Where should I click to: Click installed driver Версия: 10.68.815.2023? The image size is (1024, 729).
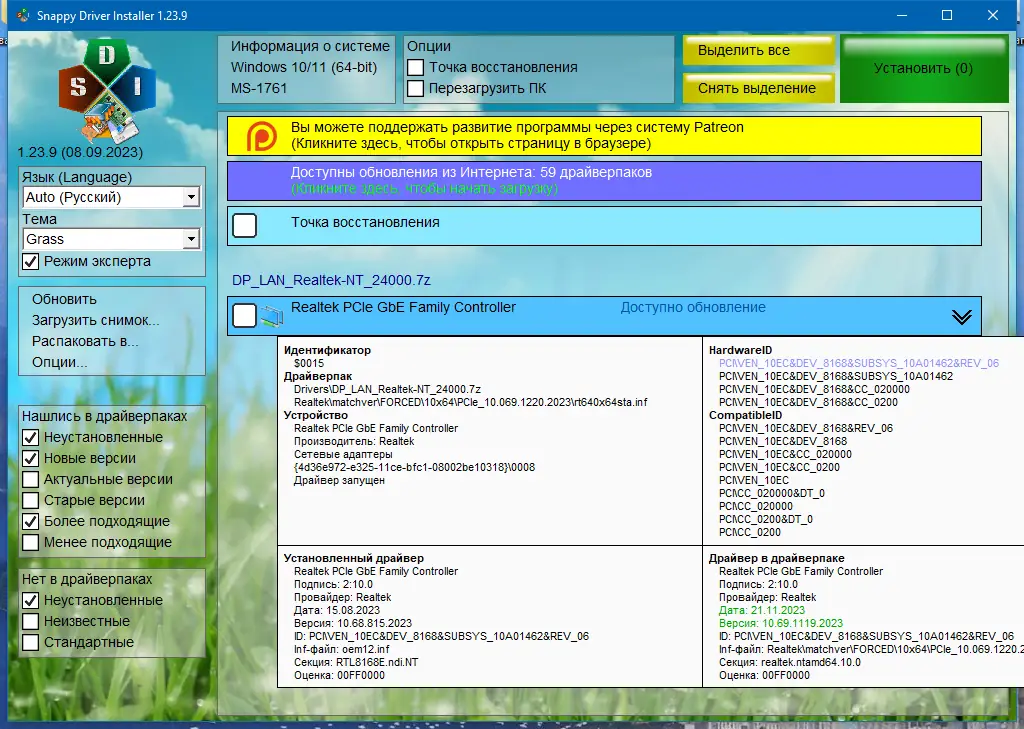tap(353, 623)
